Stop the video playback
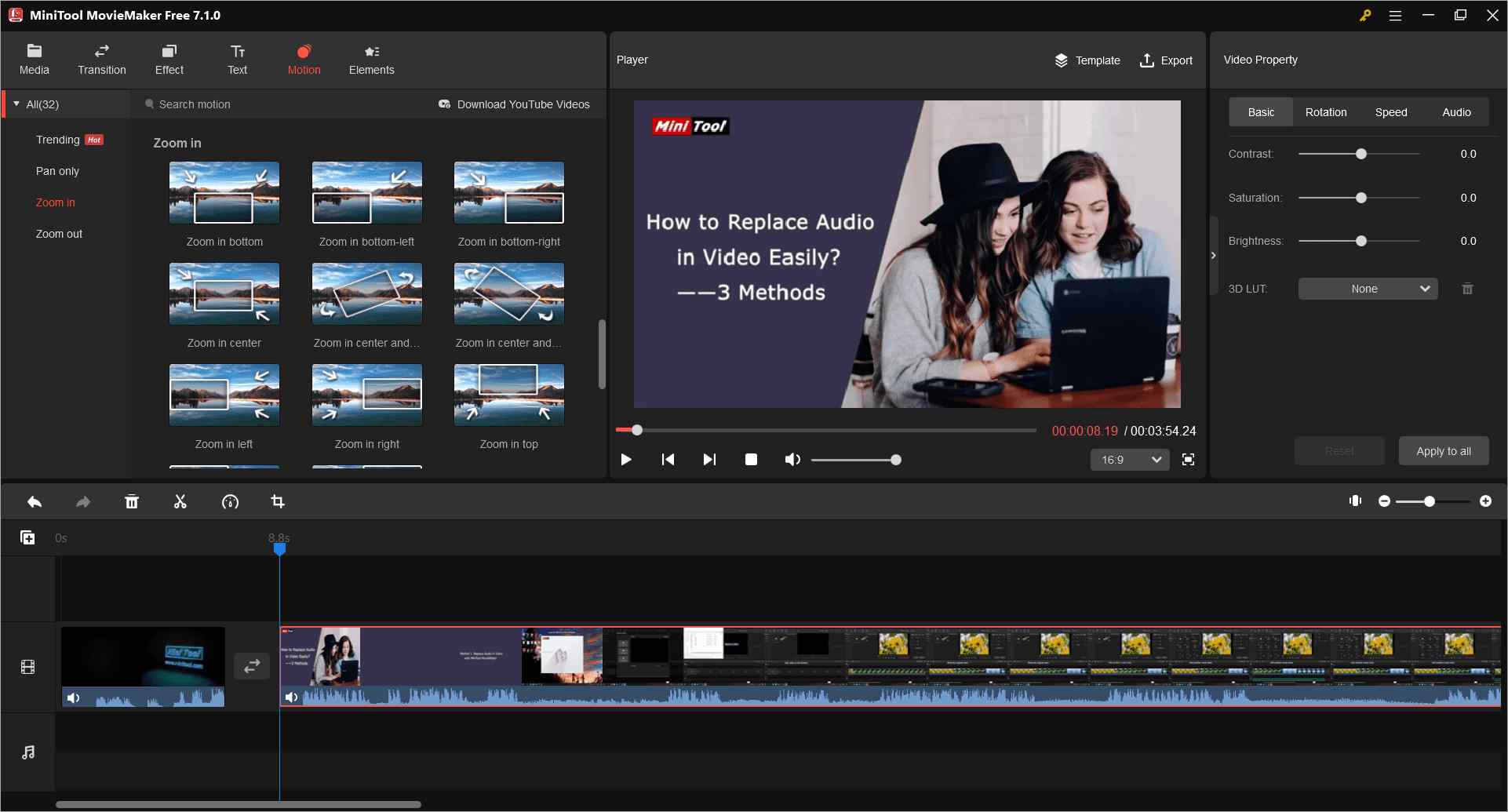Screen dimensions: 1508x812 [751, 460]
